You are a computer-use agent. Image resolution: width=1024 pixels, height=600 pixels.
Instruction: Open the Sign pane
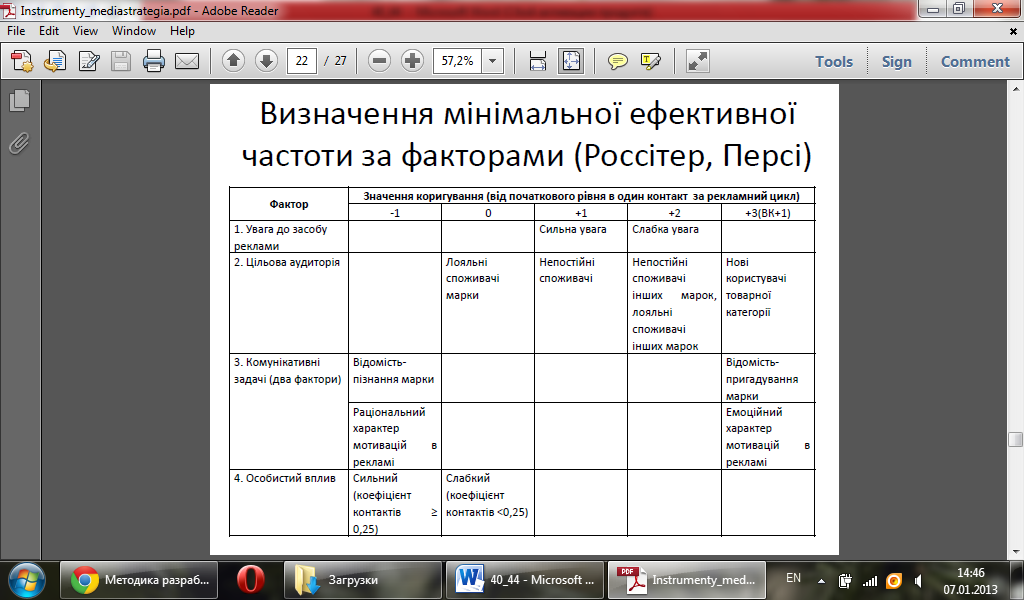tap(897, 61)
